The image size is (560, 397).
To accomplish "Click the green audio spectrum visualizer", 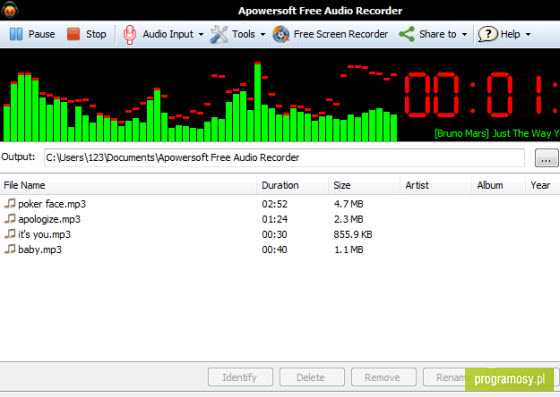I will click(x=200, y=102).
